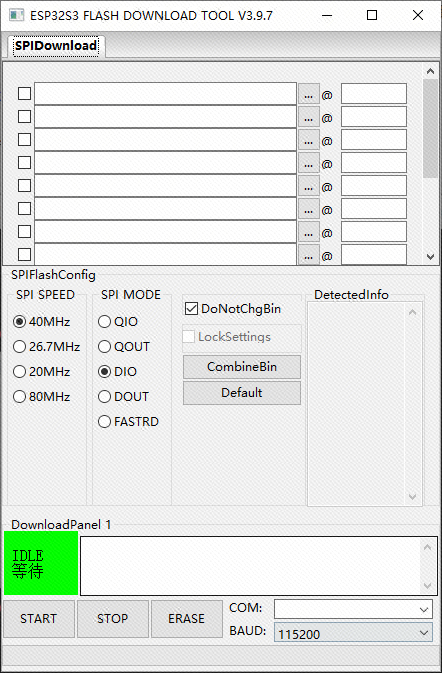Viewport: 442px width, 673px height.
Task: Click the browse button on the fifth file row
Action: tap(309, 186)
